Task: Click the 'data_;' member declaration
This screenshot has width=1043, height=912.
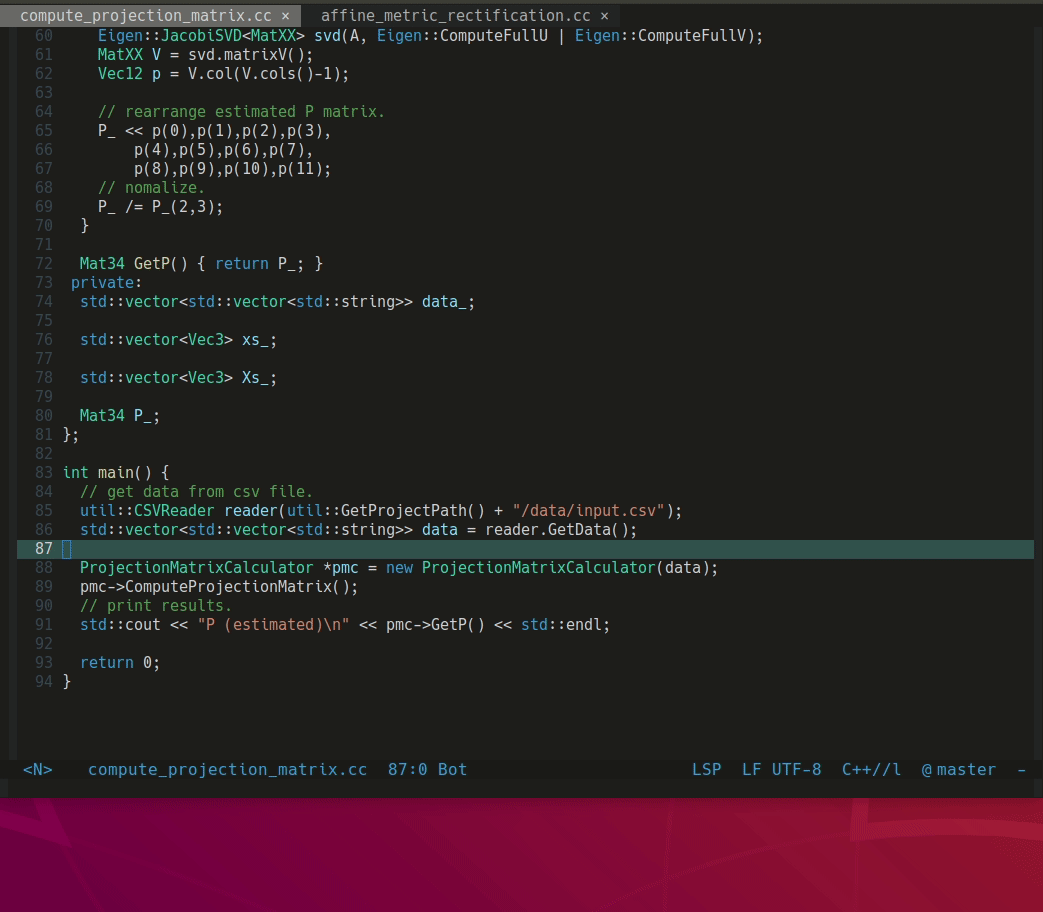Action: [x=448, y=302]
